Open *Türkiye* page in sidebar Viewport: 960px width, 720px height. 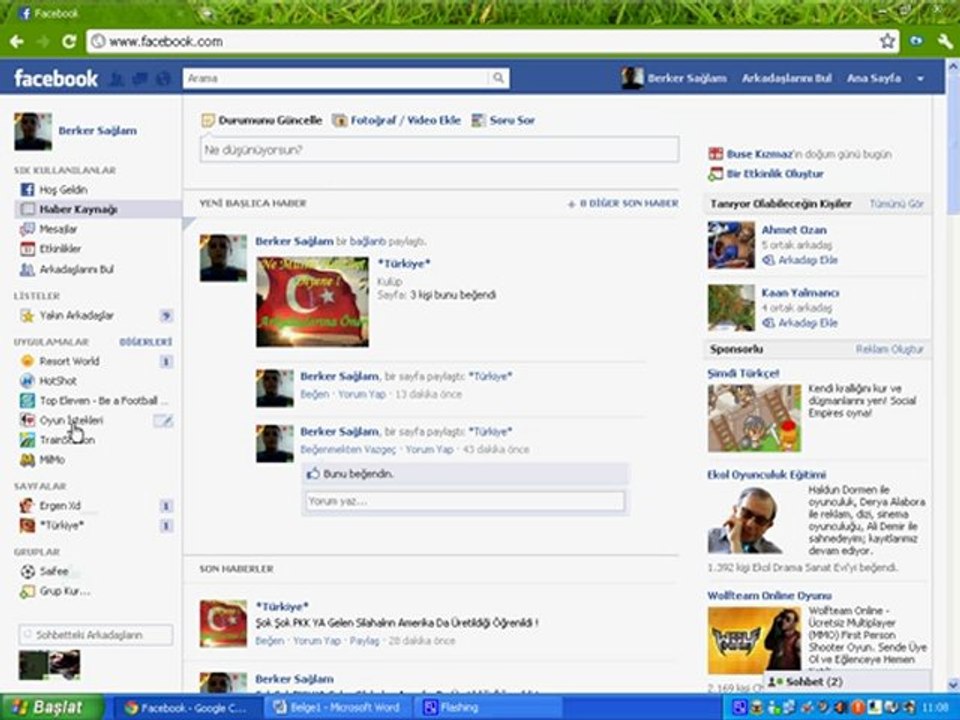click(61, 525)
